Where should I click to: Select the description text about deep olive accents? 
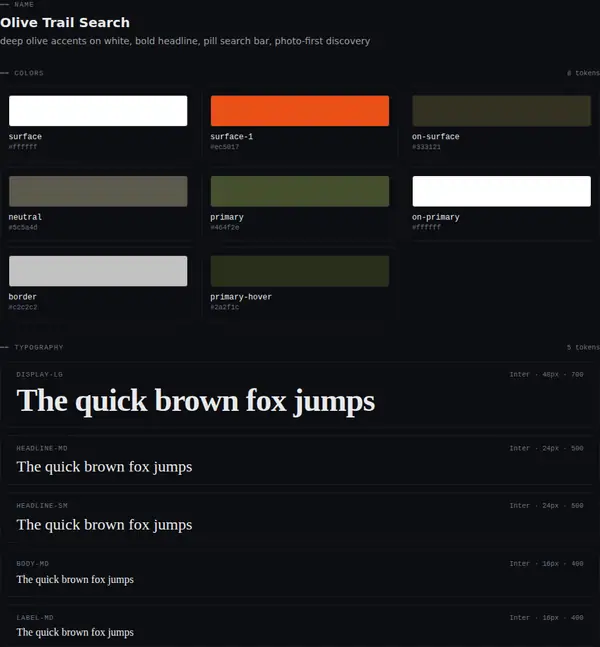[185, 41]
